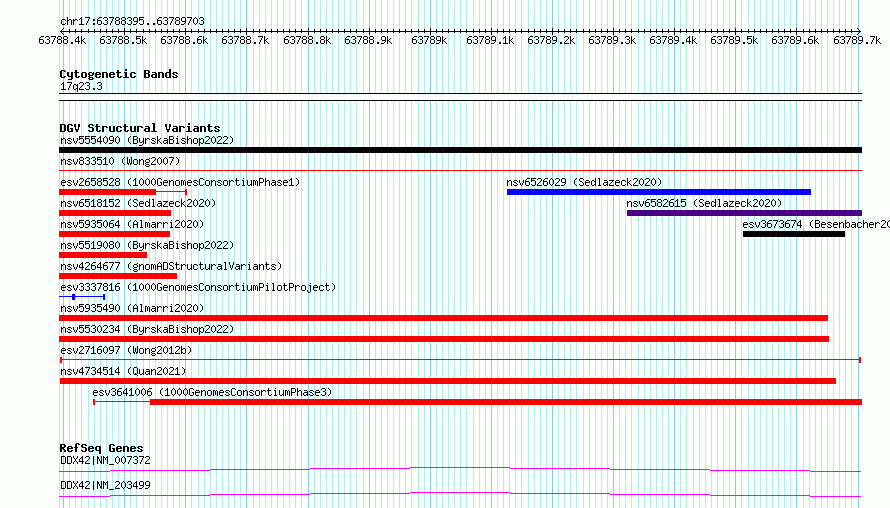The height and width of the screenshot is (508, 890).
Task: Select the red nsv4734514 variant bar
Action: pos(447,381)
